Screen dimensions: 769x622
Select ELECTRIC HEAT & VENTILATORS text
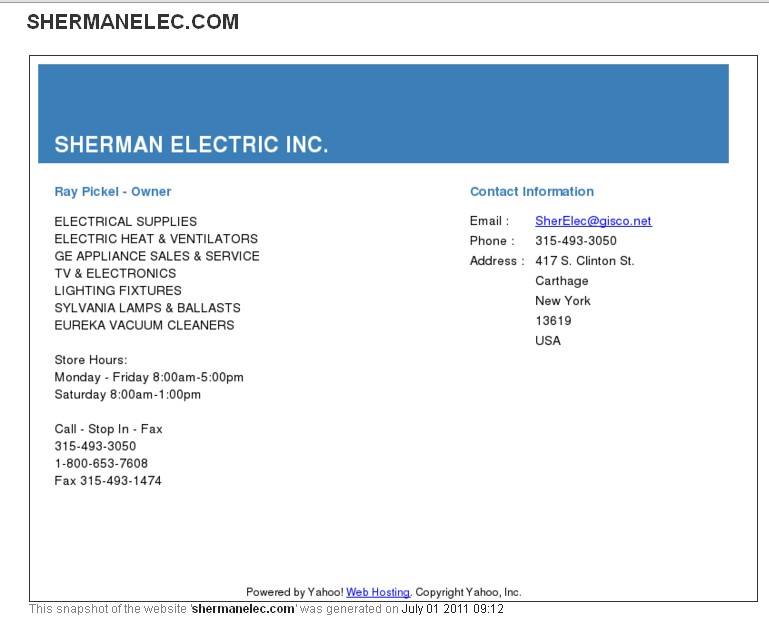click(x=156, y=239)
